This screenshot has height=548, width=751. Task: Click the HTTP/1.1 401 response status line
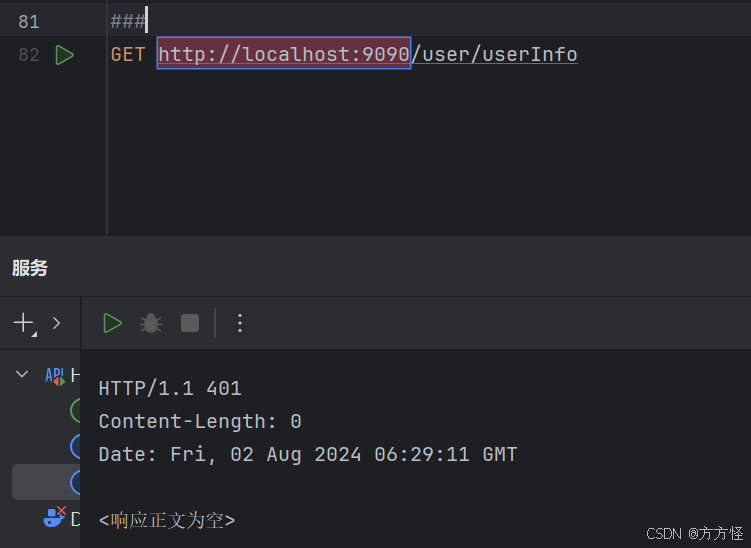(x=170, y=388)
